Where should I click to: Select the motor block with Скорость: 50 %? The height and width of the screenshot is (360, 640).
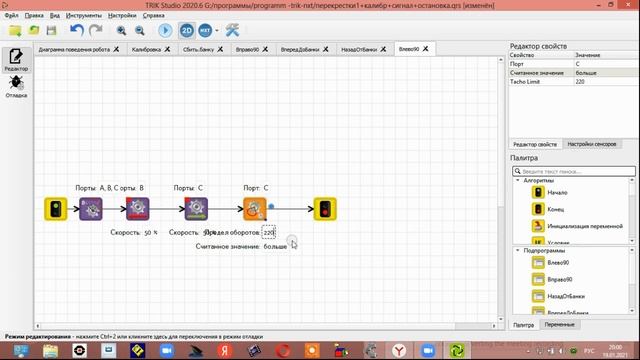(x=138, y=209)
